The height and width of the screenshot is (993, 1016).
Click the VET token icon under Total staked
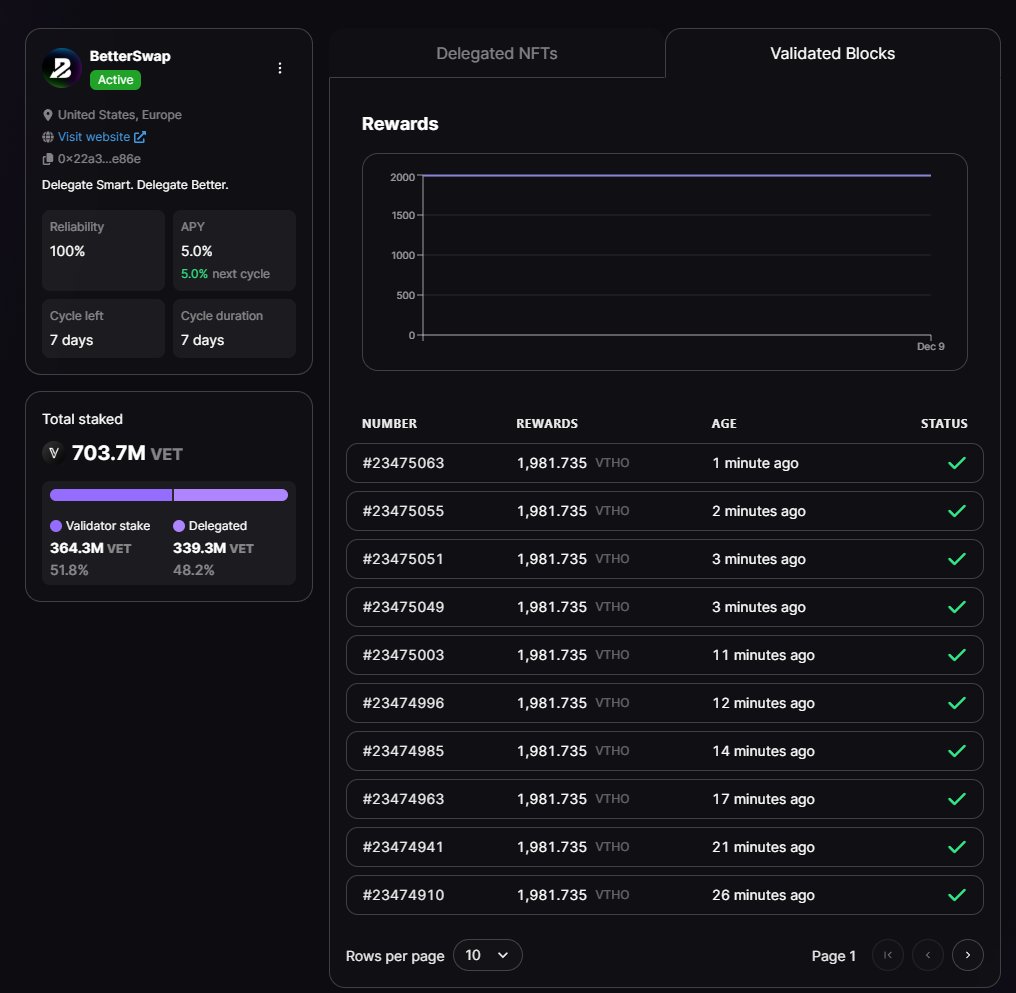coord(54,453)
